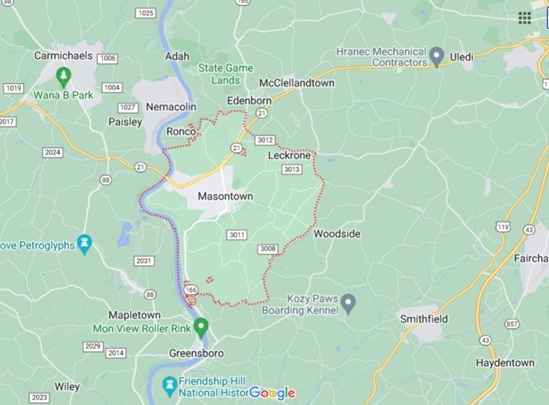Screen dimensions: 549x405
Task: Select the Petroglyphs landmark marker icon
Action: click(x=85, y=244)
